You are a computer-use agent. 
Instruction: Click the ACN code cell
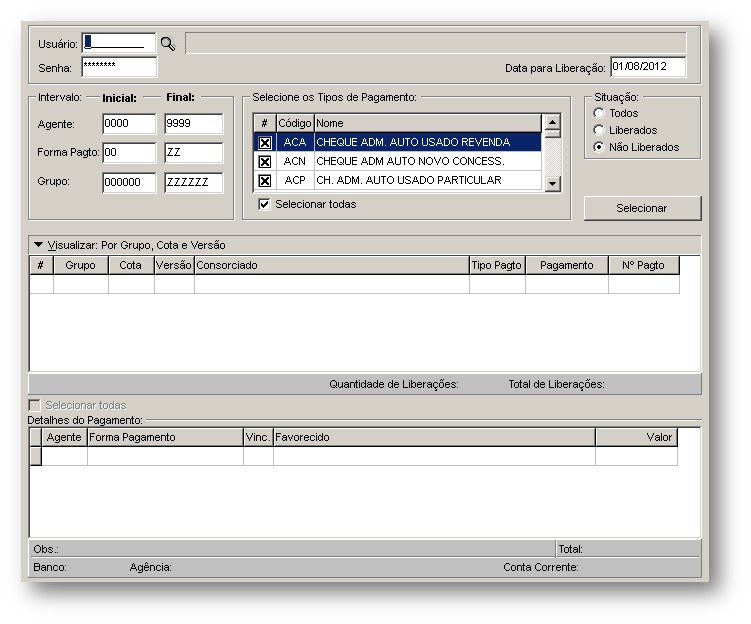click(x=295, y=161)
